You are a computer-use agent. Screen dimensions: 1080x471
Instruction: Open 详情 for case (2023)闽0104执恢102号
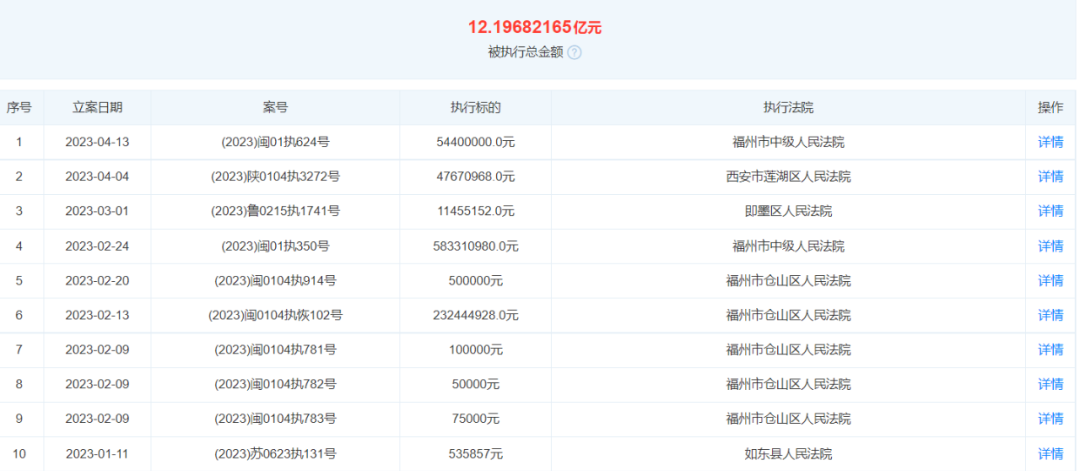pos(1050,315)
